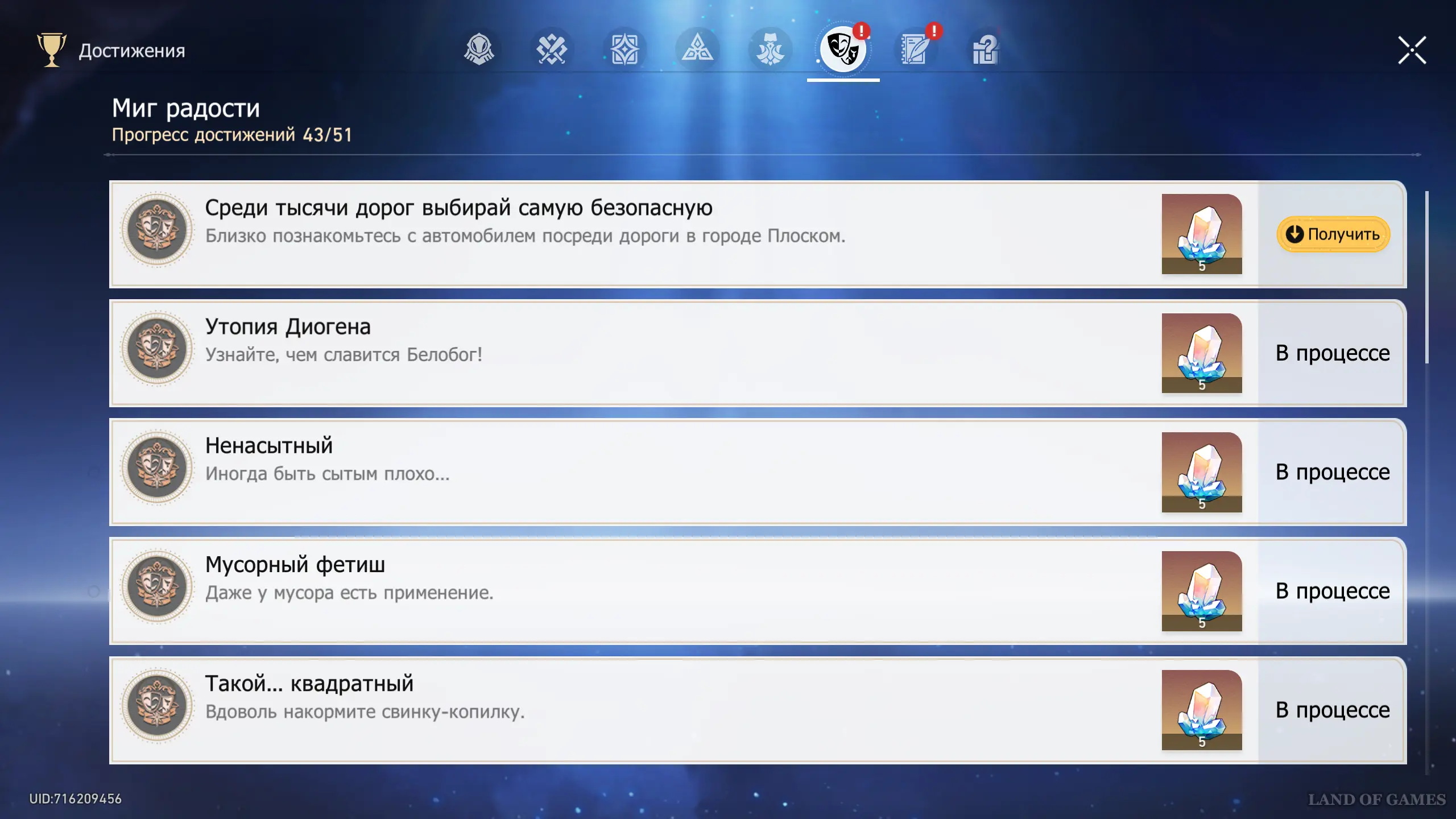Select the theater masks category tab
Viewport: 1456px width, 819px height.
pos(843,49)
